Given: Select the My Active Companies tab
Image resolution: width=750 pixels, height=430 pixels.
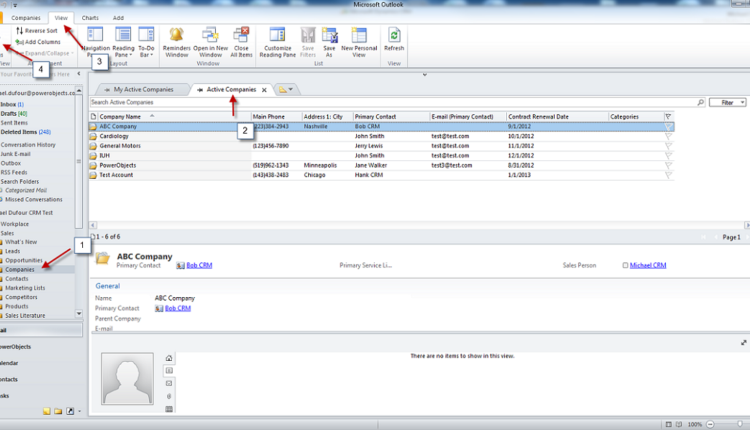Looking at the screenshot, I should click(150, 90).
